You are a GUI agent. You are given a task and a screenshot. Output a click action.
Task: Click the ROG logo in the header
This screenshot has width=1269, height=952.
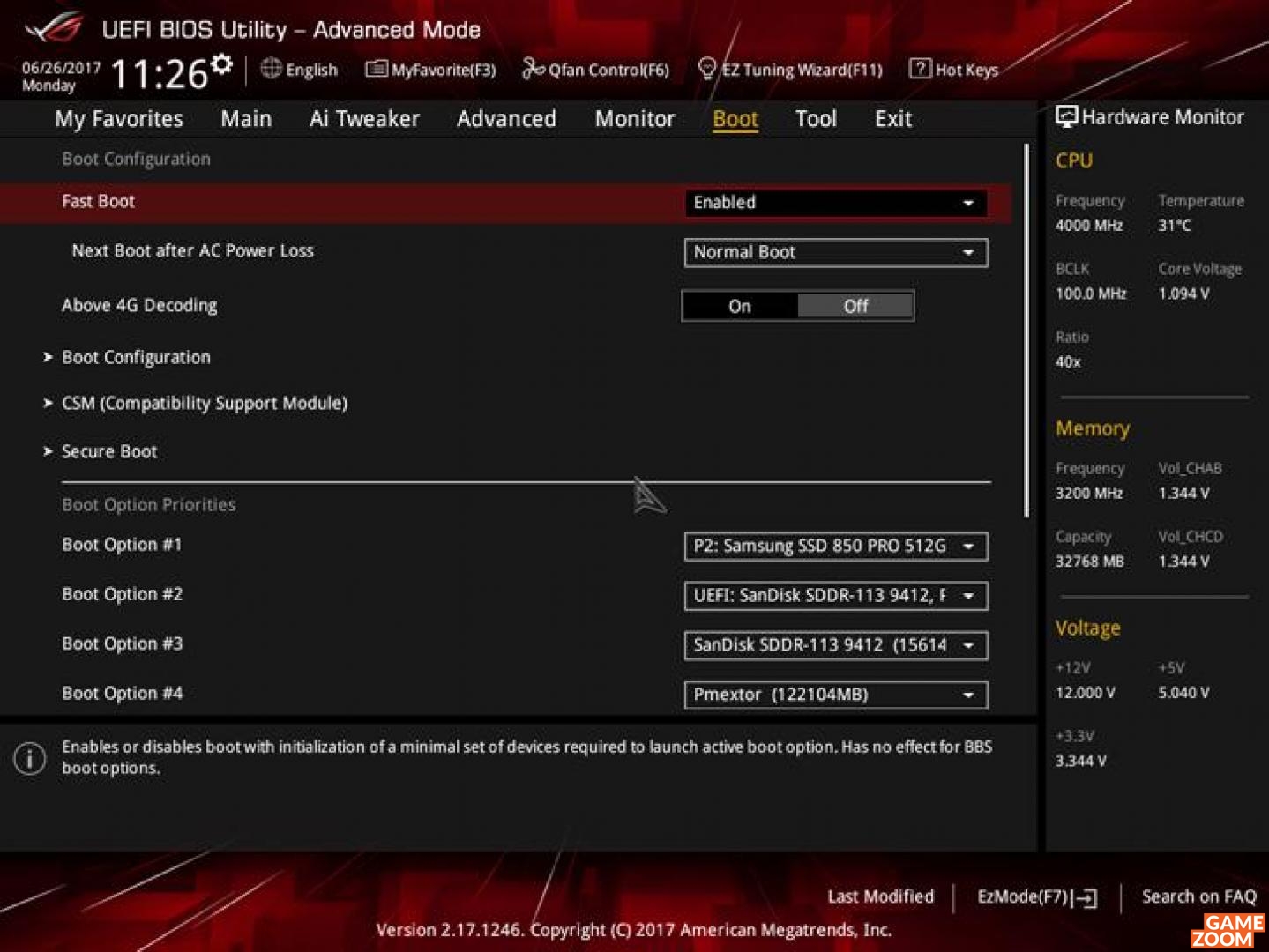(55, 28)
